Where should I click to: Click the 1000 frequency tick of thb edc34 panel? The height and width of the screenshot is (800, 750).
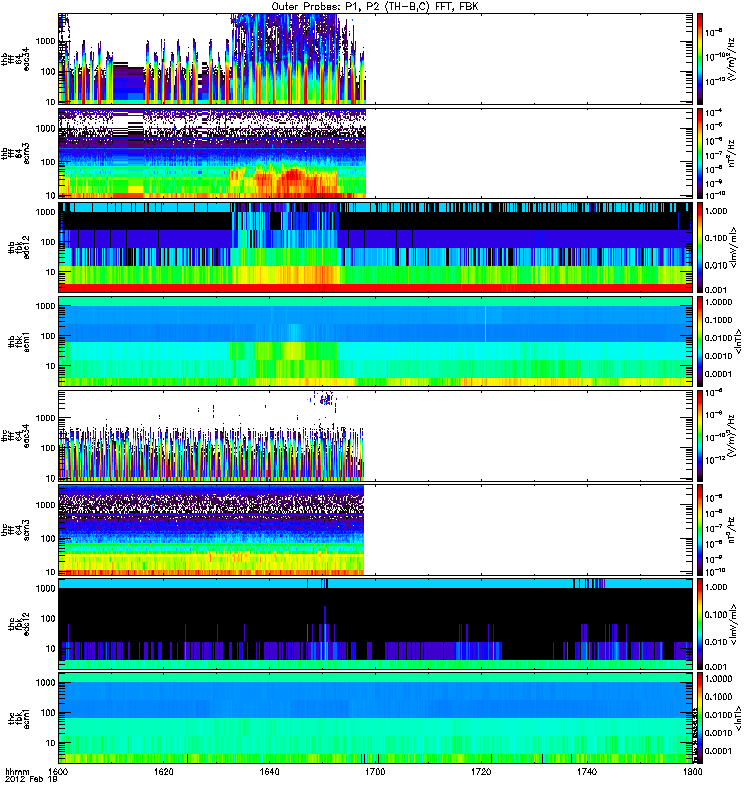coord(45,41)
